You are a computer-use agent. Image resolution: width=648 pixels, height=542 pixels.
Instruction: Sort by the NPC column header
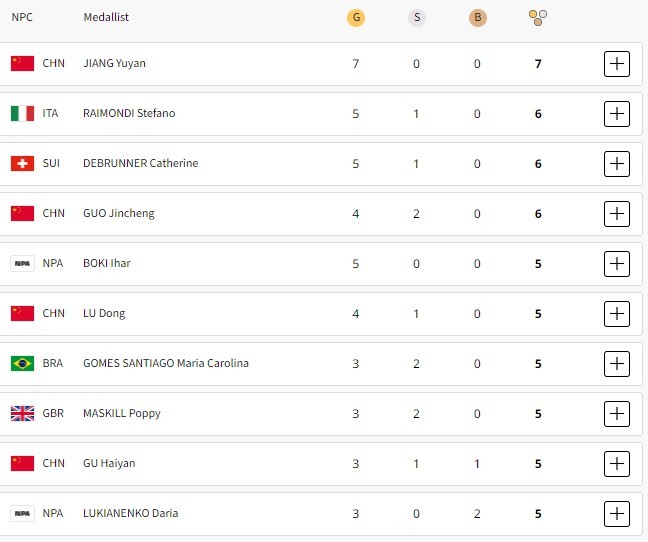[x=22, y=17]
